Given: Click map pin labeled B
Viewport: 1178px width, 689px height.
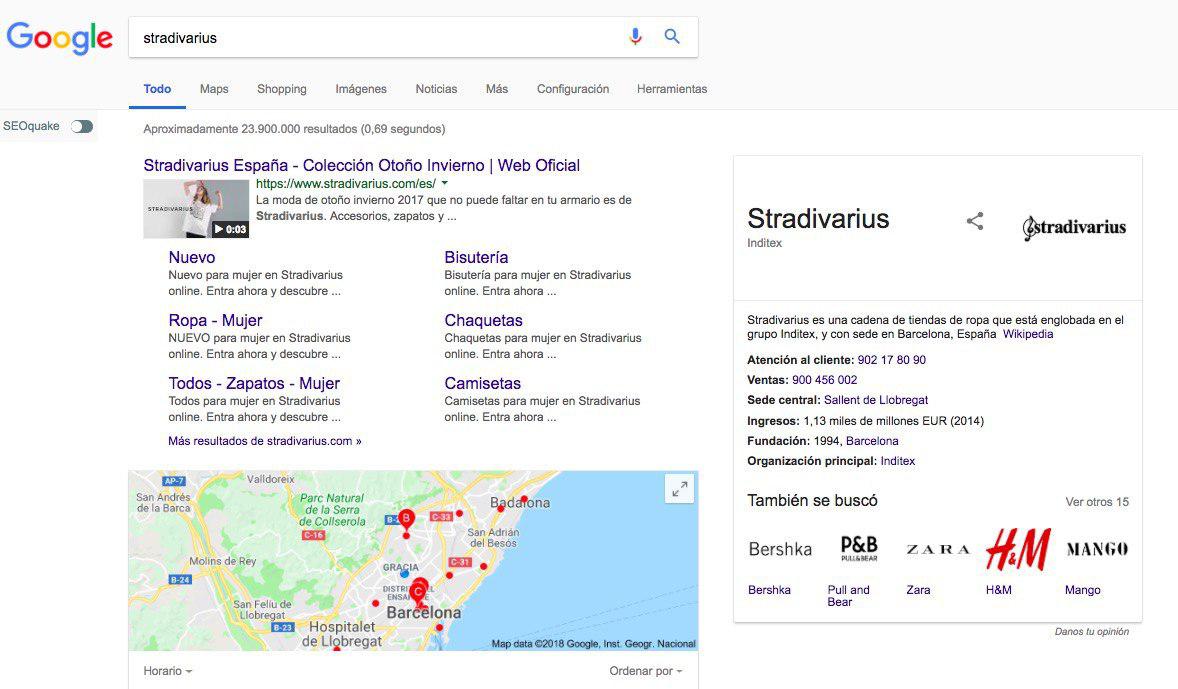Looking at the screenshot, I should tap(406, 520).
